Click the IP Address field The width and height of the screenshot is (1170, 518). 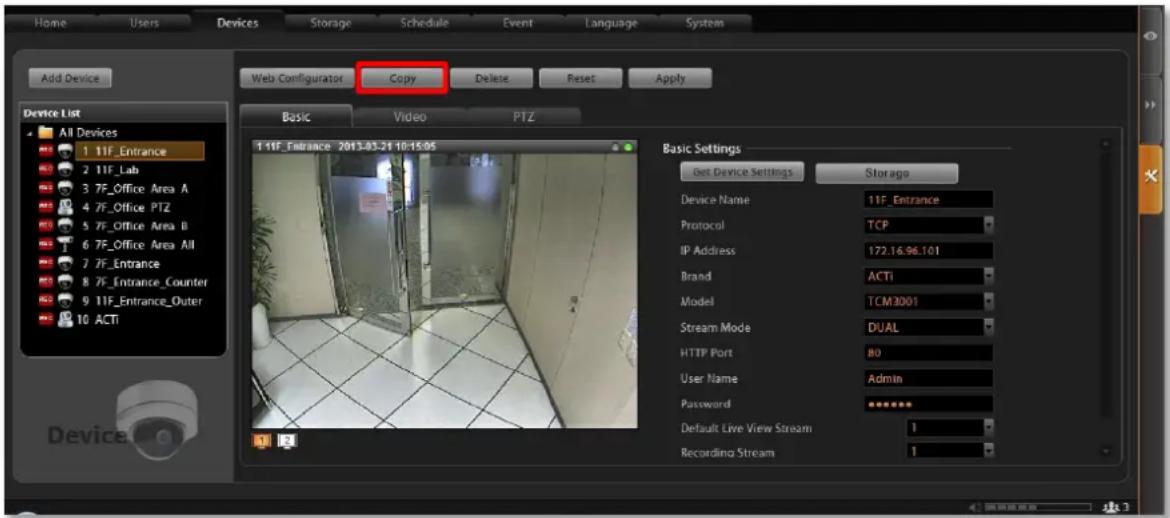coord(928,251)
